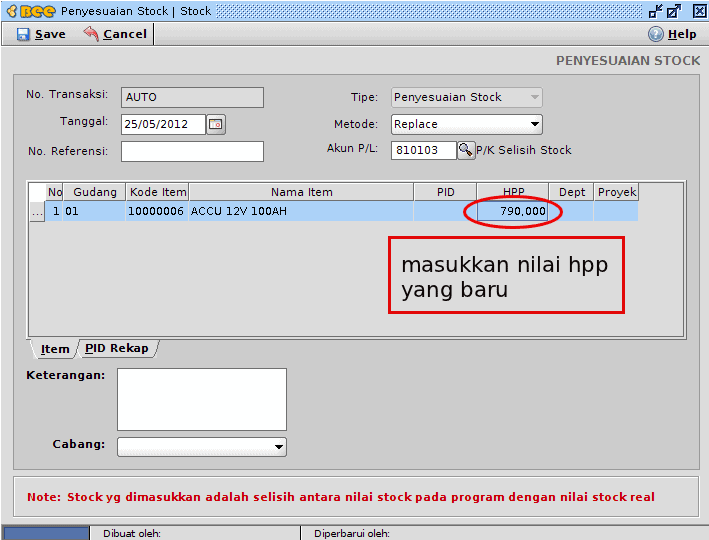Click the HPP column header
709x540 pixels.
513,192
